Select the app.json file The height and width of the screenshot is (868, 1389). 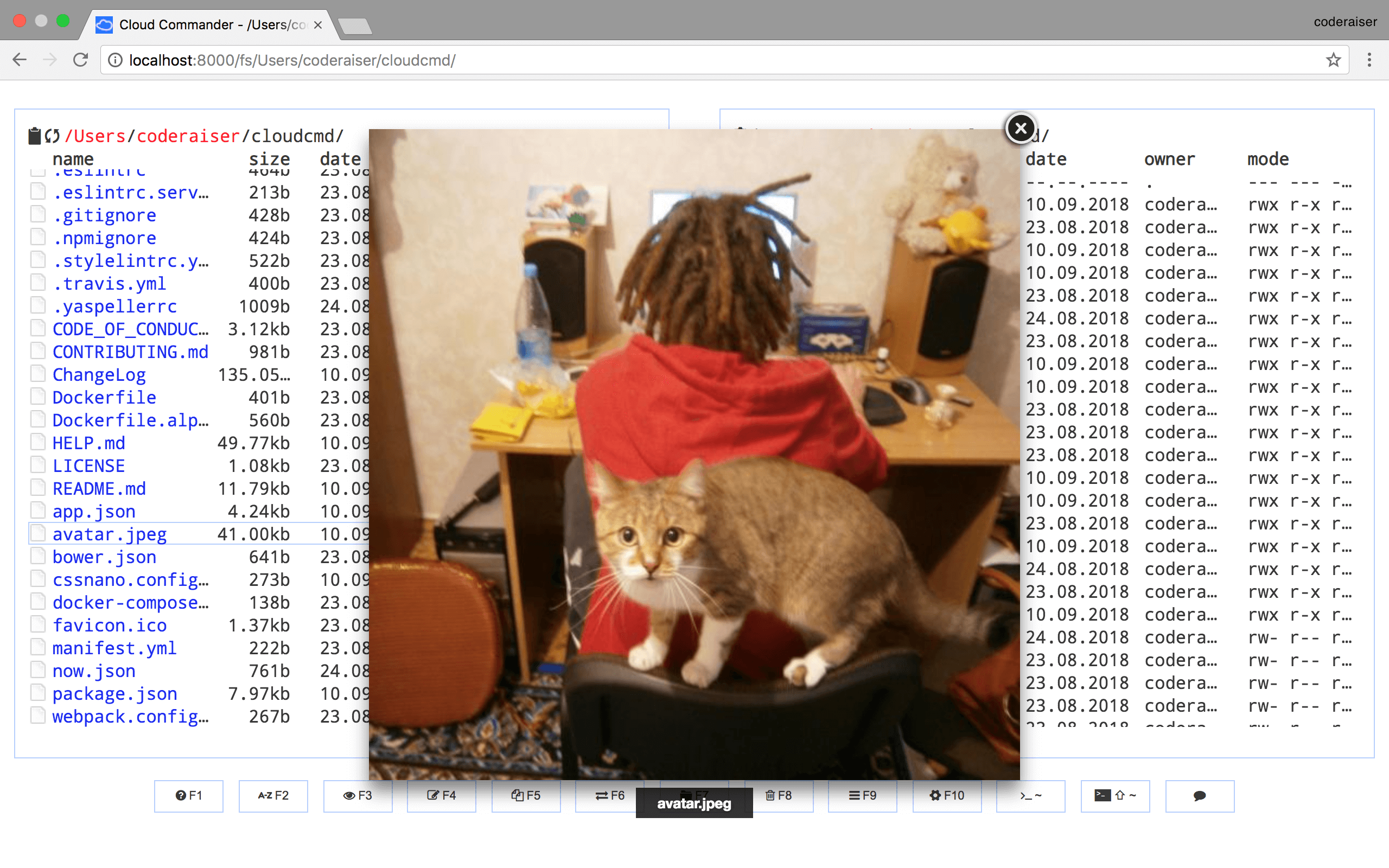coord(94,511)
